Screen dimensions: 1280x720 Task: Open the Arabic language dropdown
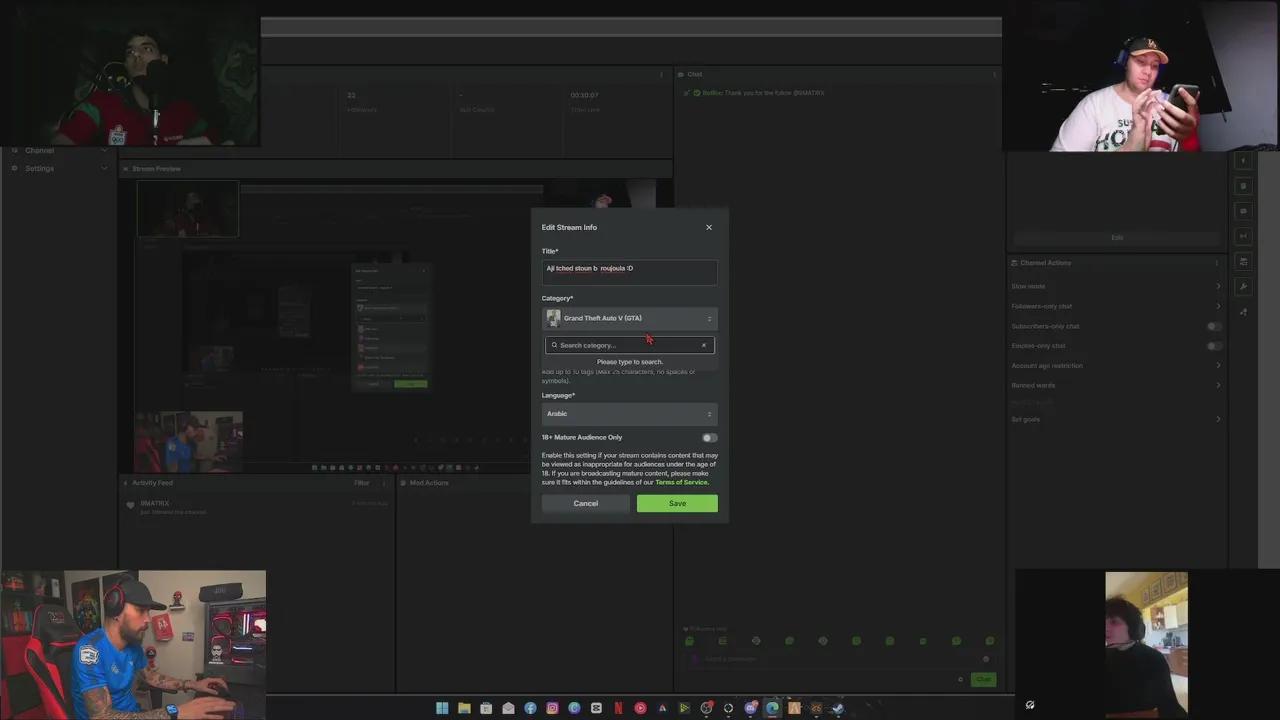click(630, 414)
